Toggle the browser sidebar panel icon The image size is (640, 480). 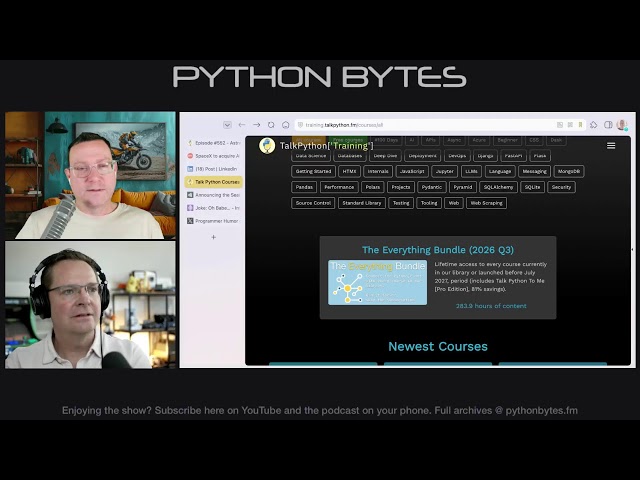(608, 125)
